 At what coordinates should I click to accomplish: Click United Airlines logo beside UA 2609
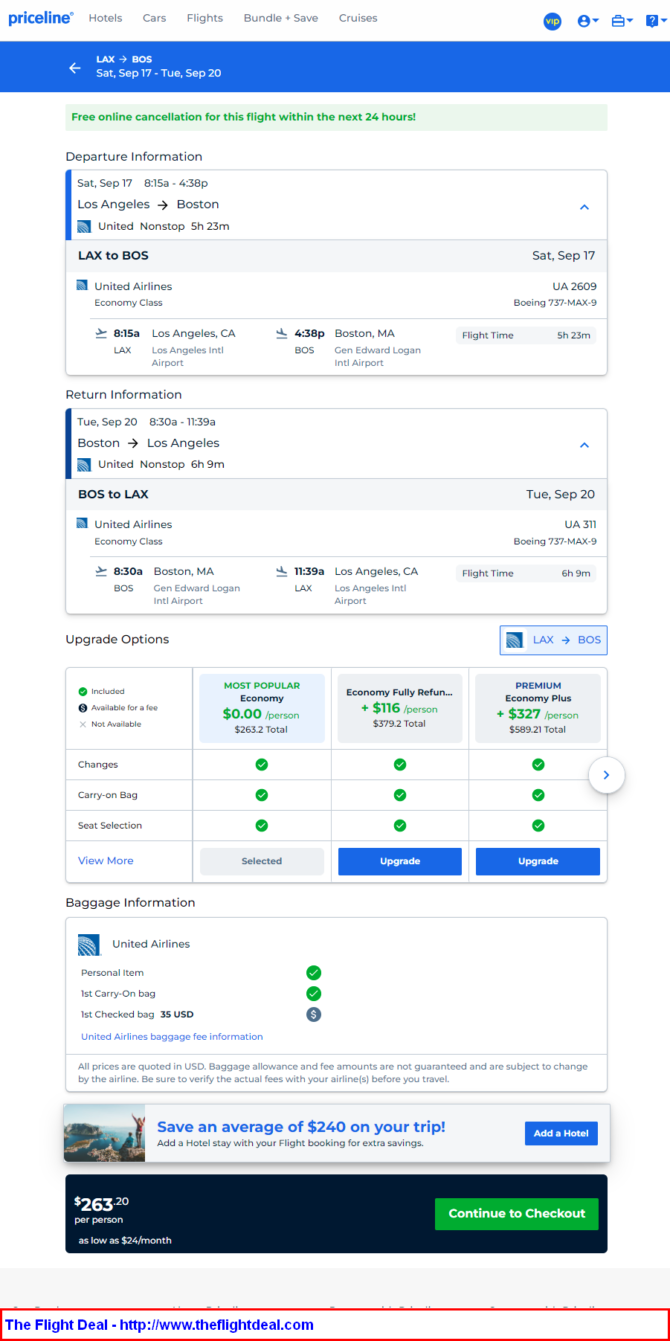coord(82,286)
